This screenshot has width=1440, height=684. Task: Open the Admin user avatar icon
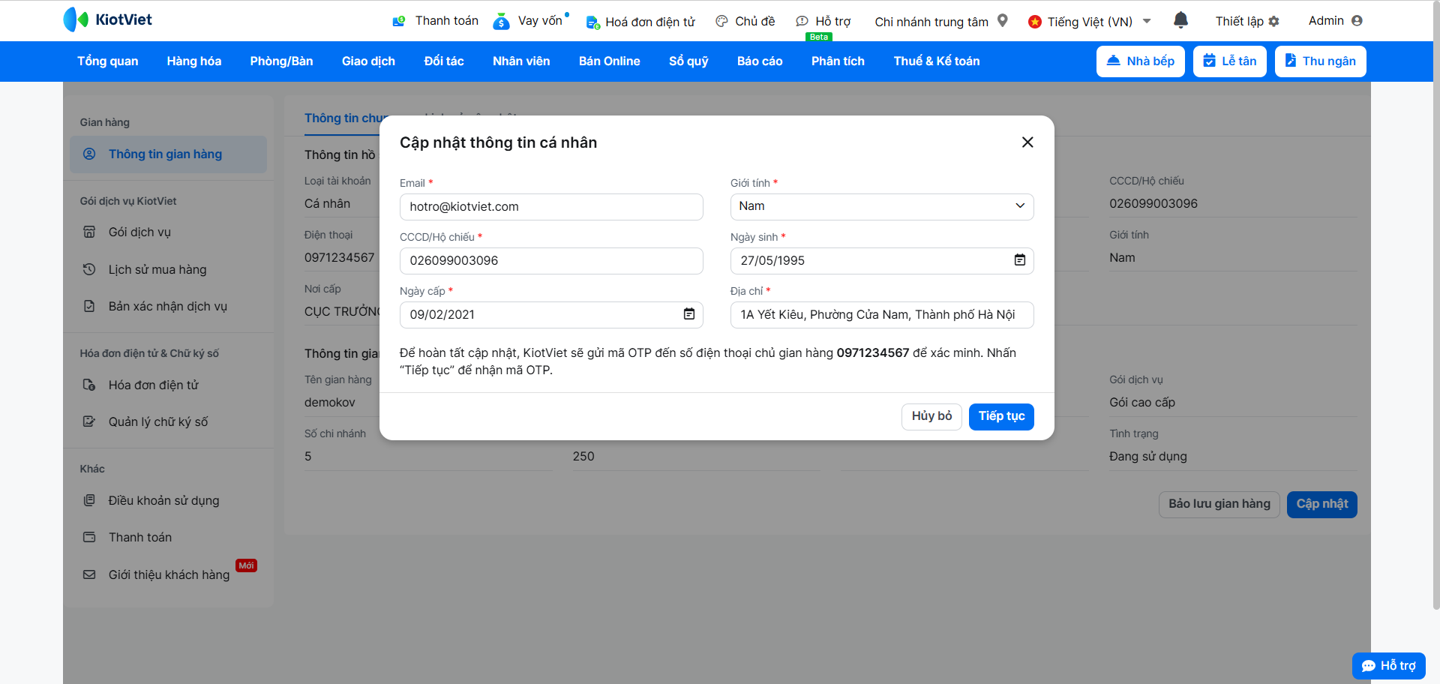pyautogui.click(x=1356, y=21)
